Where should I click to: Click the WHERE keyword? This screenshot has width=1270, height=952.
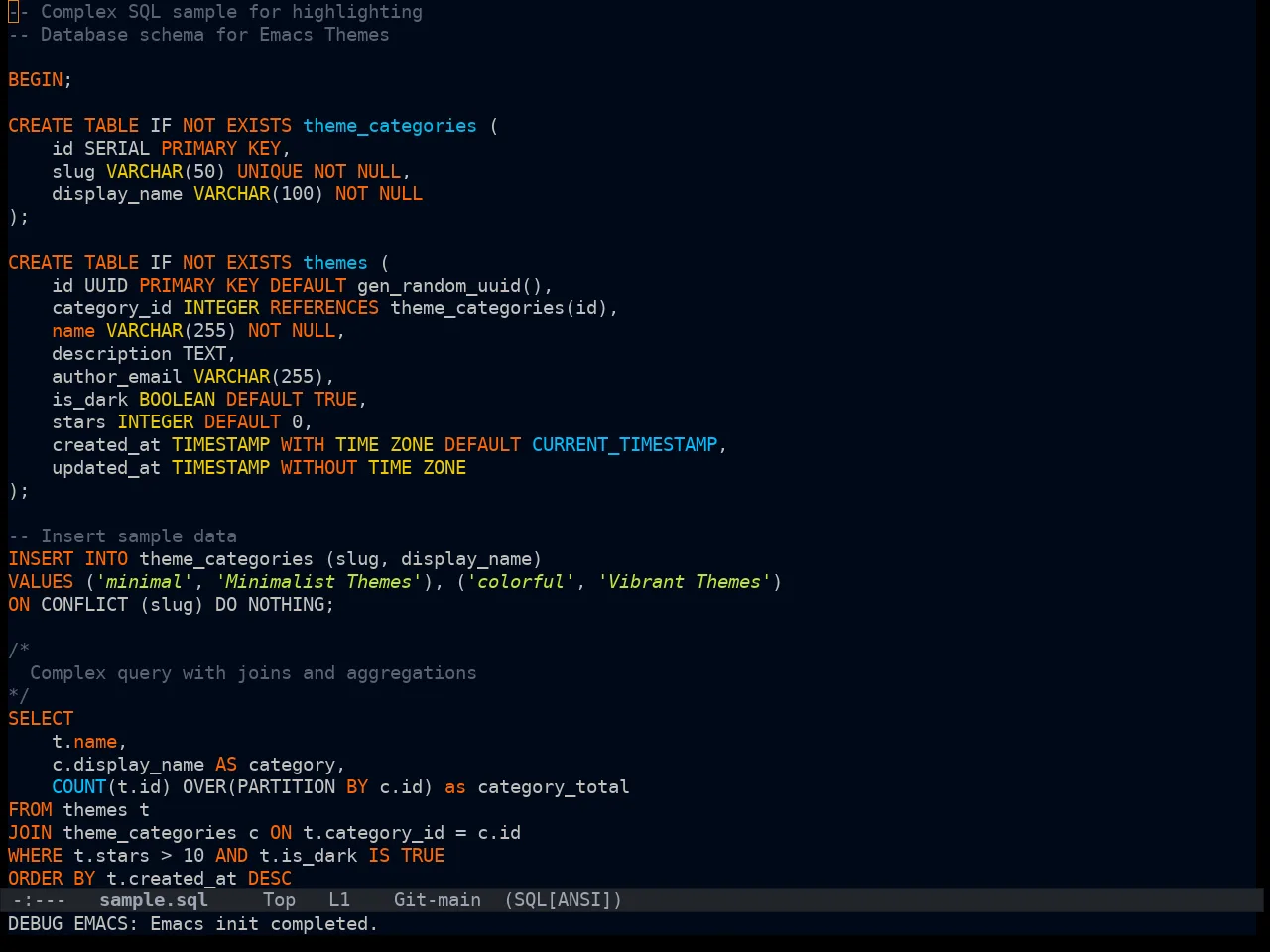tap(36, 856)
